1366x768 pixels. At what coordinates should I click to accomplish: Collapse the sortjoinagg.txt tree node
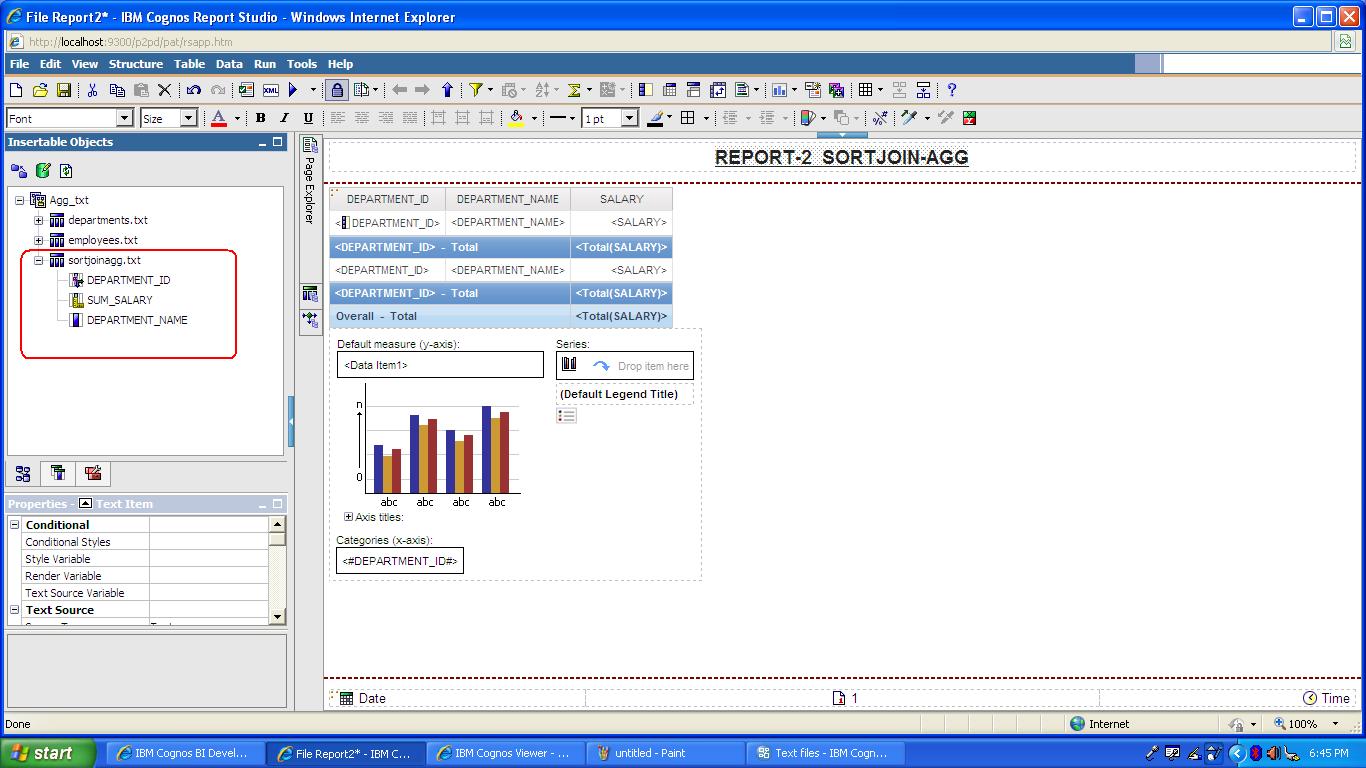(39, 260)
